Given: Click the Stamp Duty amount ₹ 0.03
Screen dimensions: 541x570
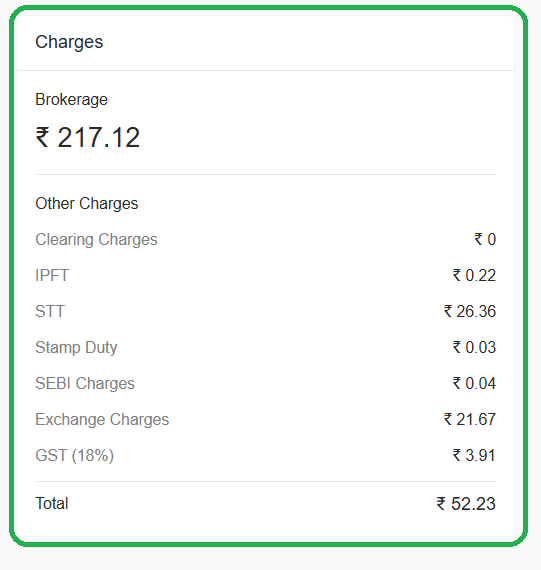Looking at the screenshot, I should click(x=474, y=347).
